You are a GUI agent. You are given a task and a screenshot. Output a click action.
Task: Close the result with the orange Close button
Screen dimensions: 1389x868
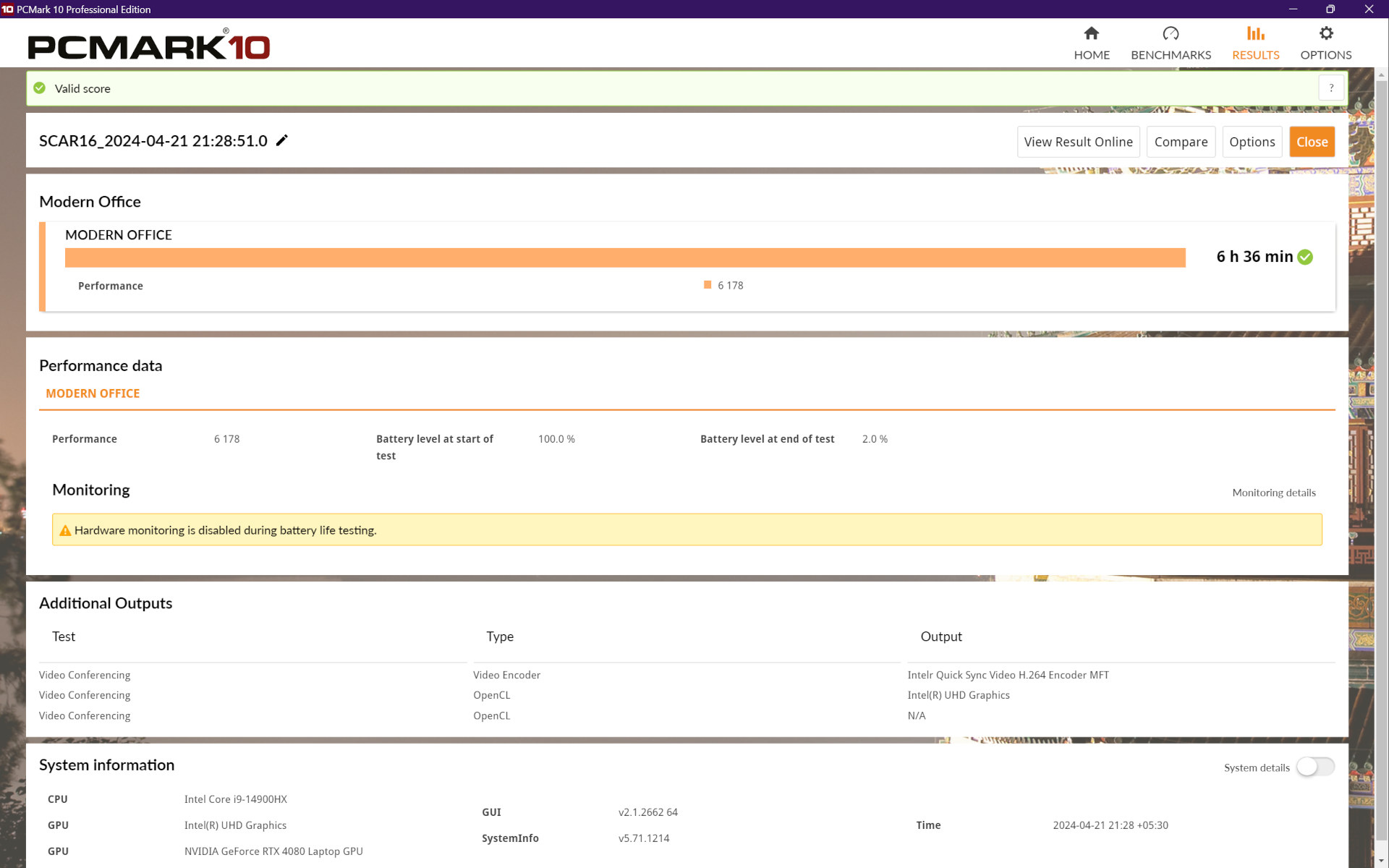pos(1312,142)
